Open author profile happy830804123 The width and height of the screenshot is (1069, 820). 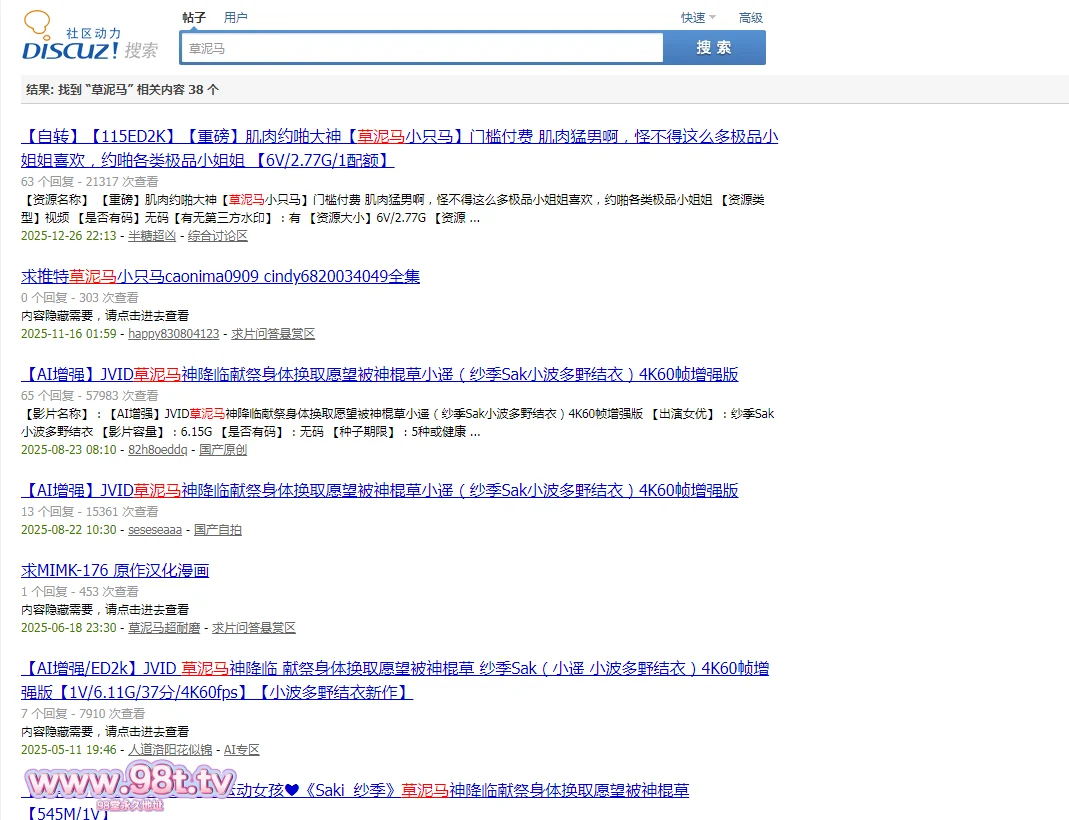(x=173, y=334)
